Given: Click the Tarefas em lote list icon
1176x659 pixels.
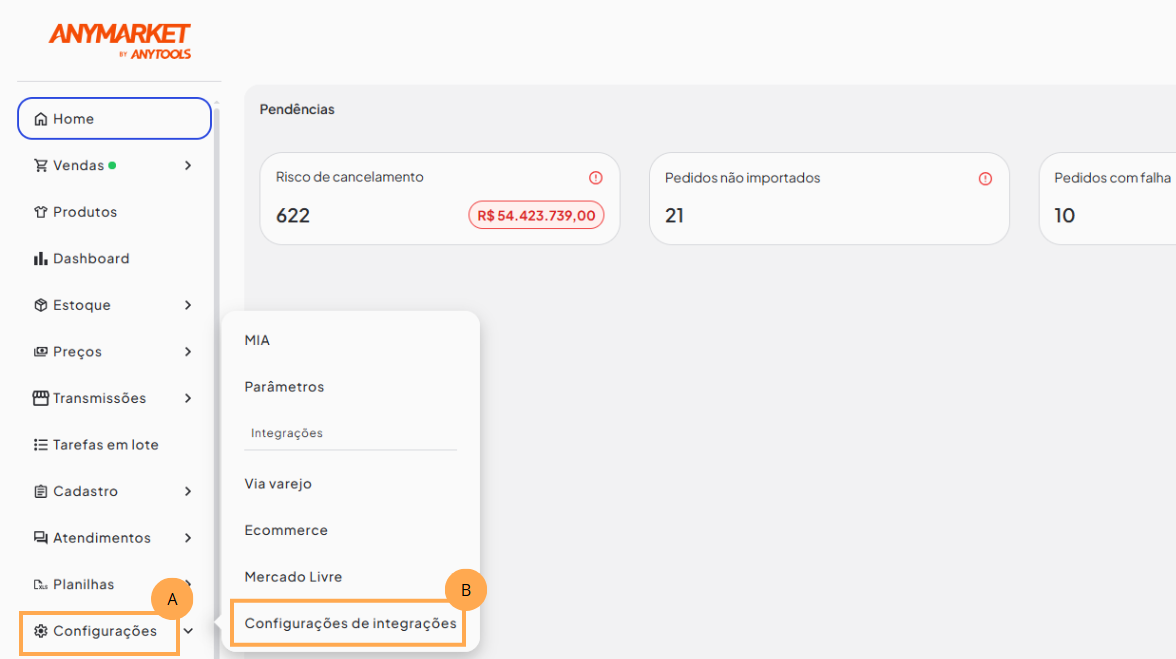Looking at the screenshot, I should pyautogui.click(x=41, y=445).
